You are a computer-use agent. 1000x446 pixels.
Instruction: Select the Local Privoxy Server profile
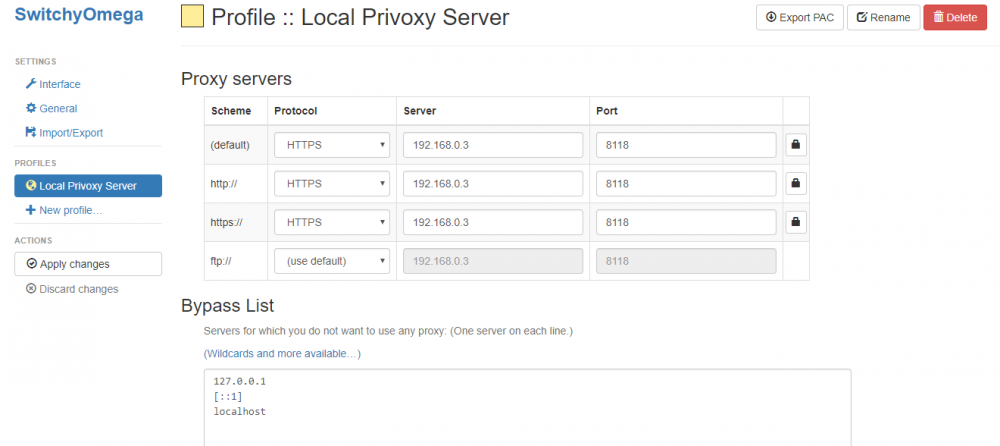pos(88,186)
